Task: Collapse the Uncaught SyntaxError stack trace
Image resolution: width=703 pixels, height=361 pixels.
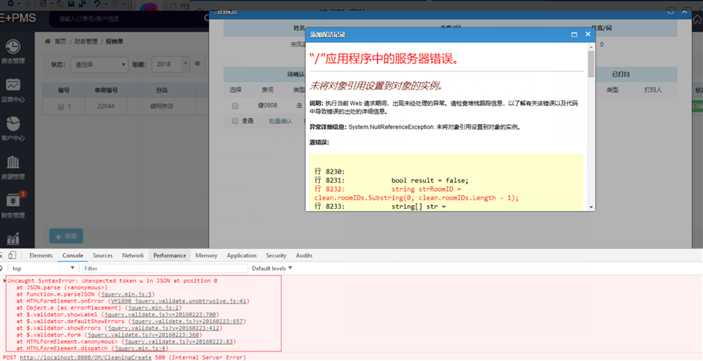Action: tap(4, 281)
